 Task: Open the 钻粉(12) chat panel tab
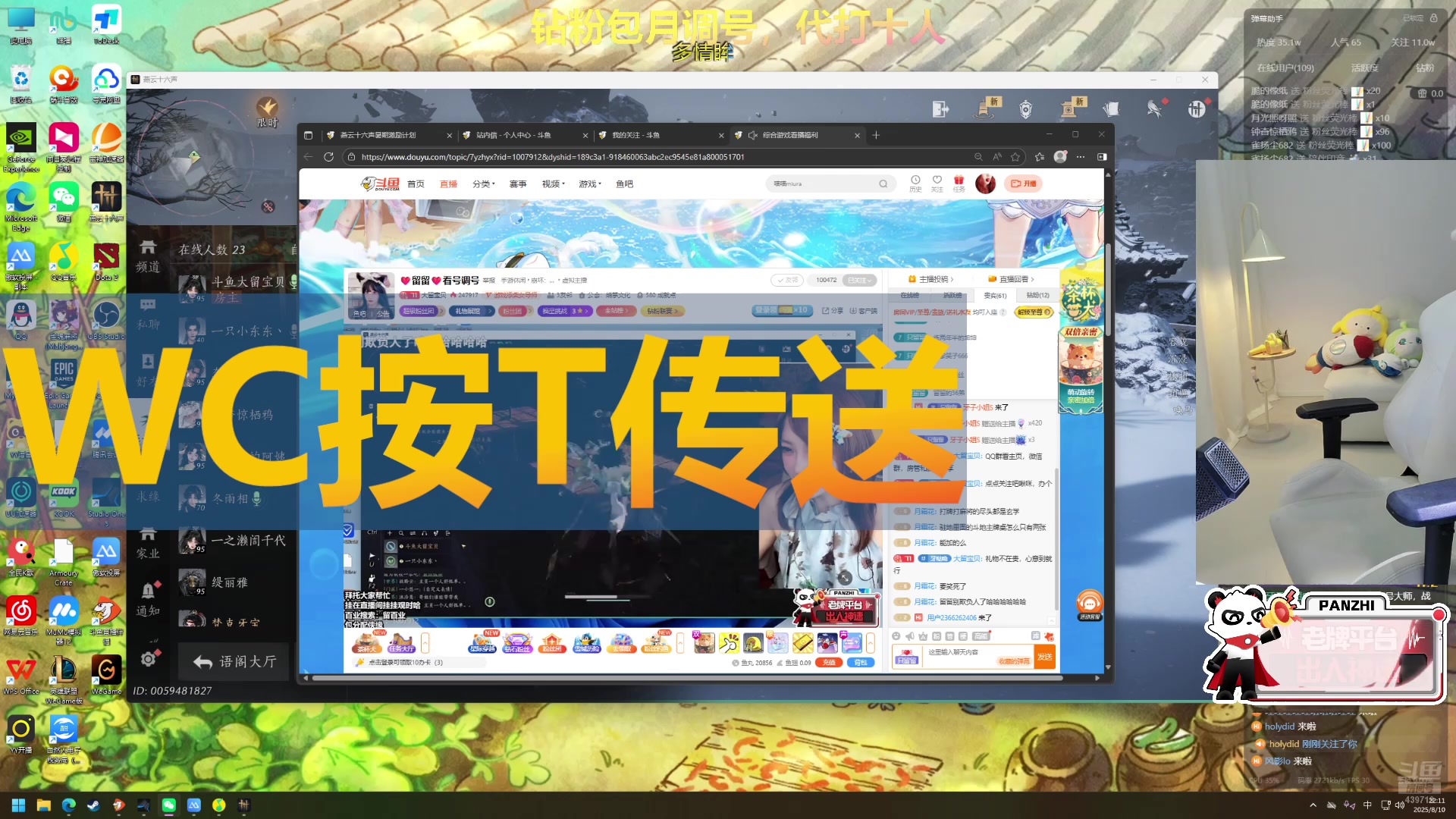pos(1037,295)
